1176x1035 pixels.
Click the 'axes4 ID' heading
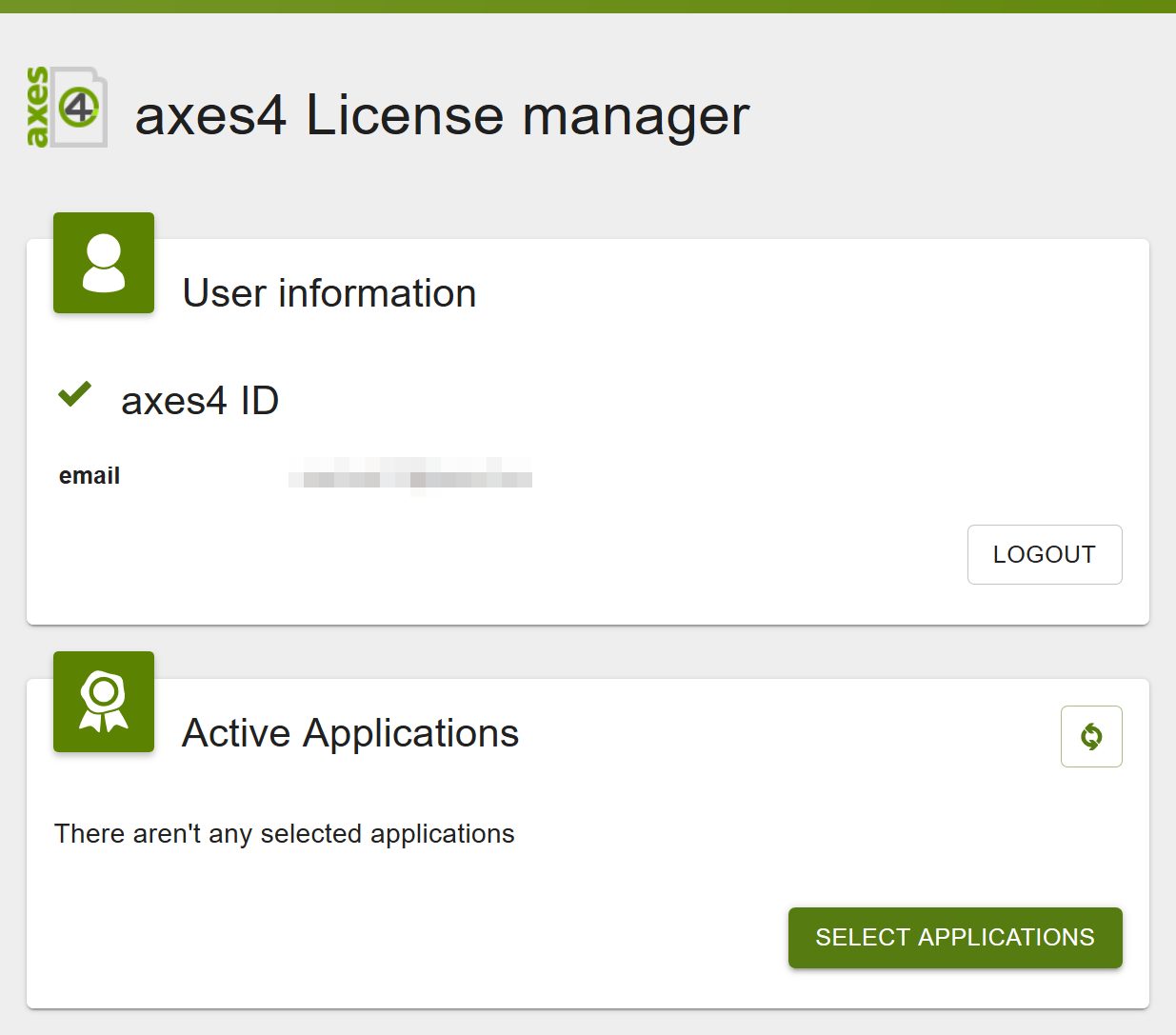point(200,401)
